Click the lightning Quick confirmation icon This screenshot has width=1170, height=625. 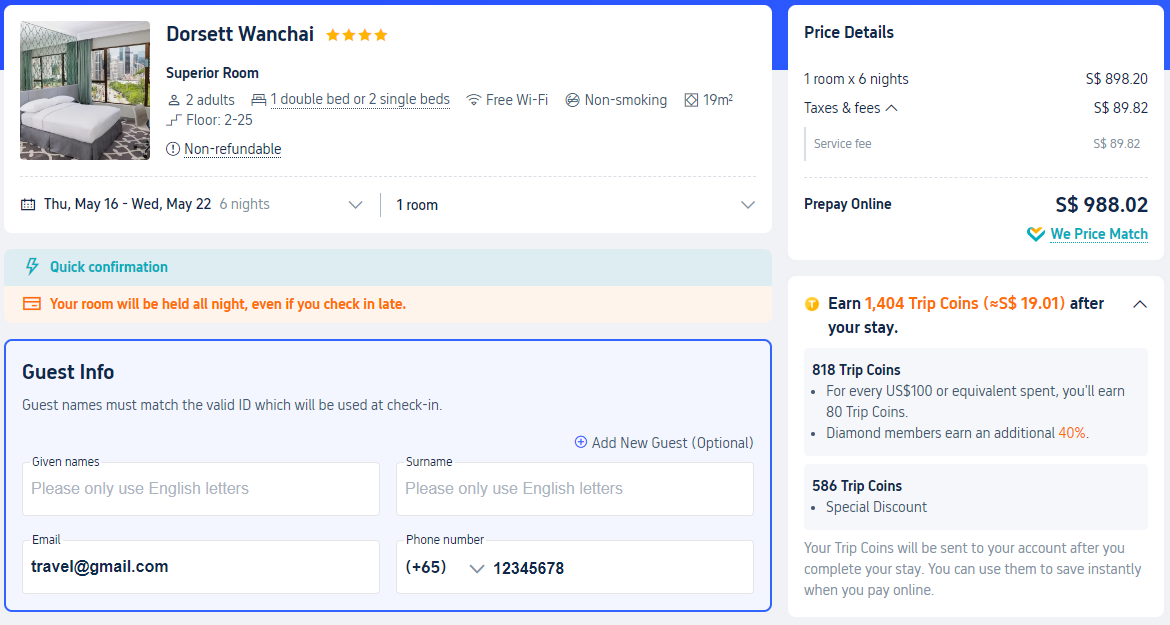pyautogui.click(x=32, y=267)
